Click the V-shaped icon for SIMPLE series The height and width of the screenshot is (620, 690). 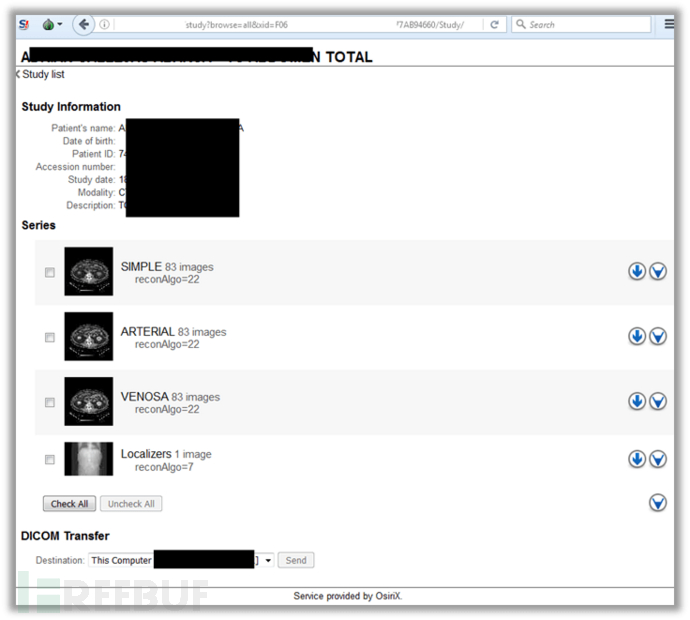coord(658,271)
